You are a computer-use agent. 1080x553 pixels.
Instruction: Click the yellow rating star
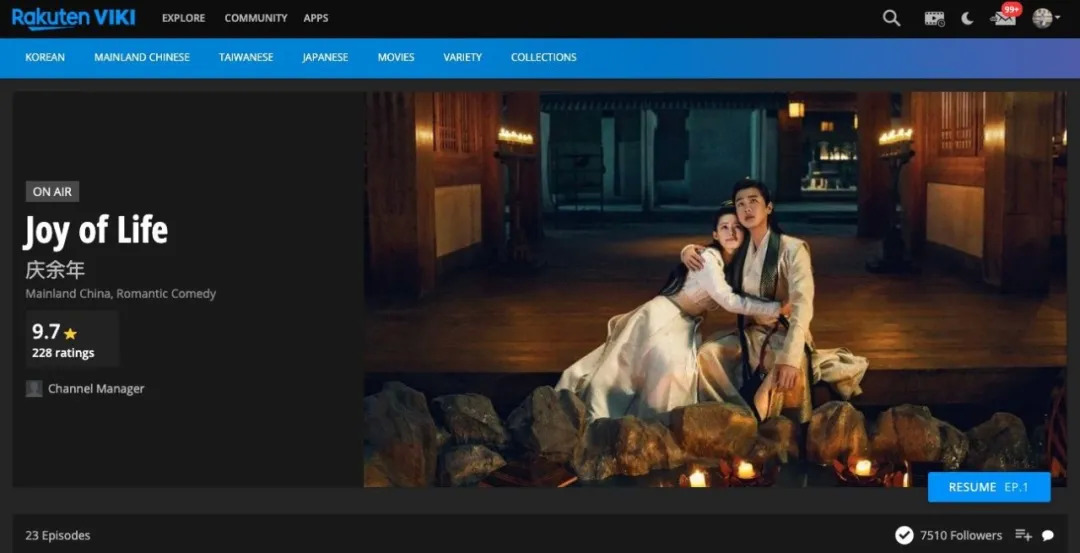click(70, 334)
